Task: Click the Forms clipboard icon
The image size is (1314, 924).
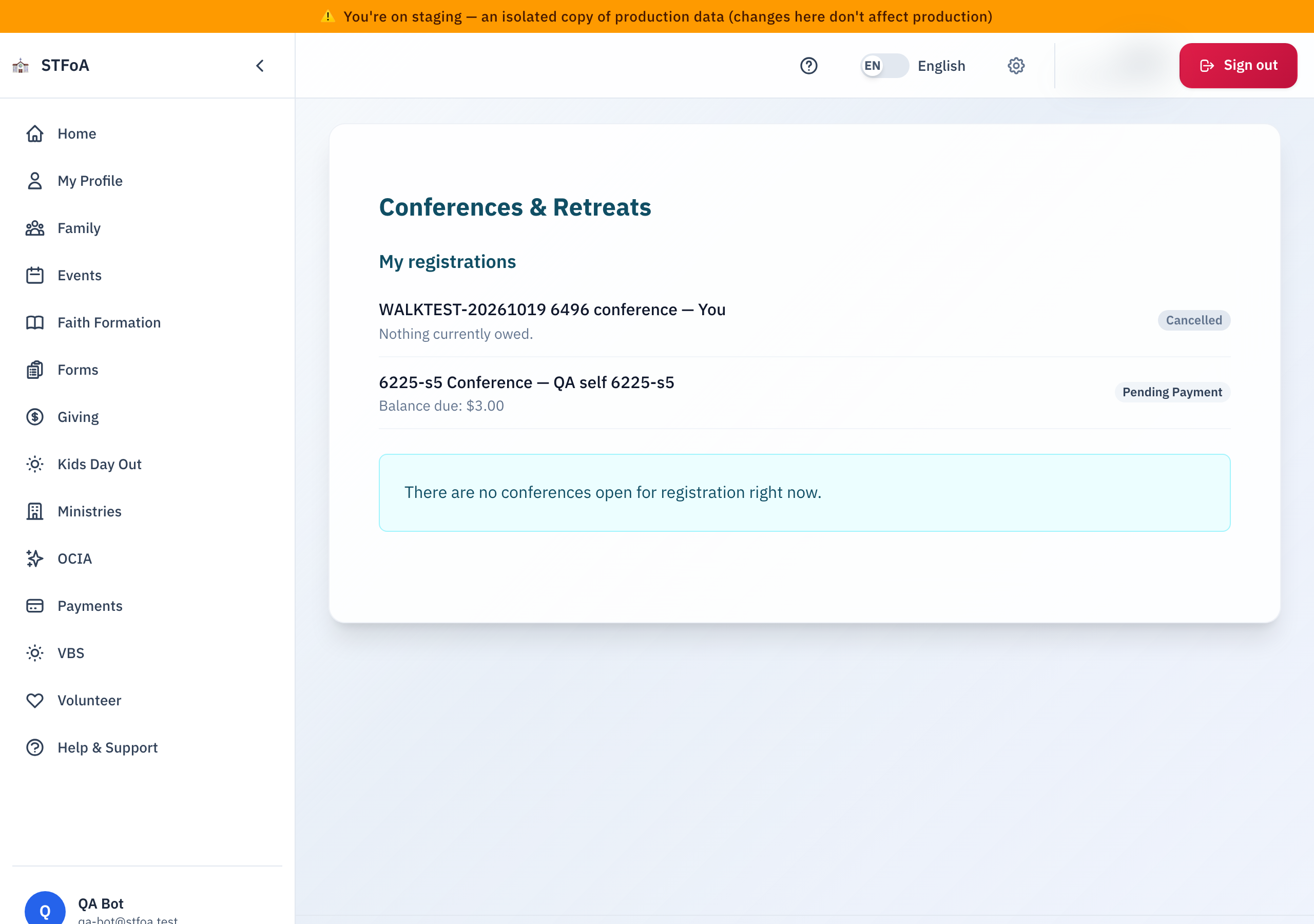Action: (35, 370)
